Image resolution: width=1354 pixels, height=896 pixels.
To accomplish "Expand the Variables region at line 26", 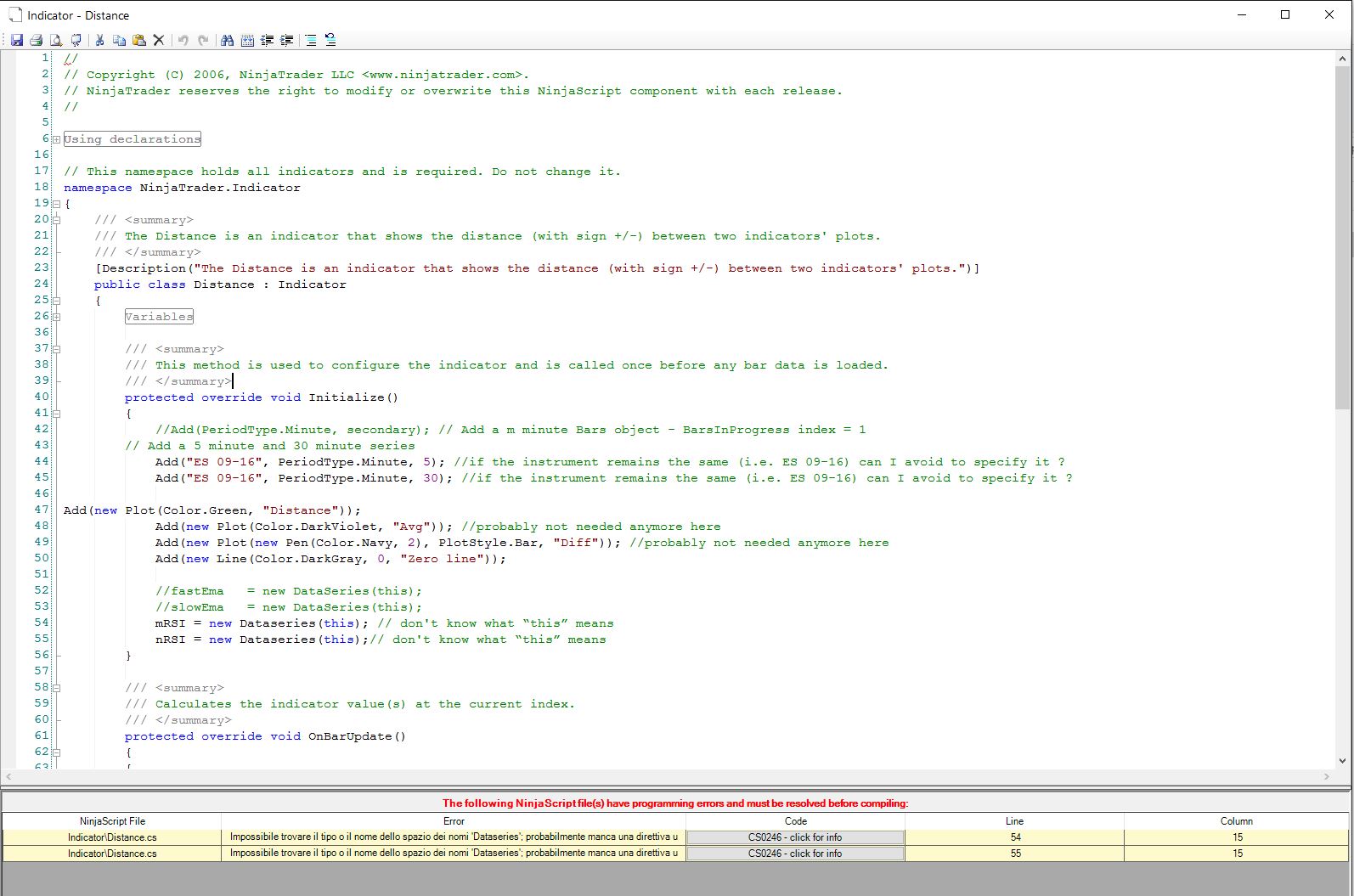I will pyautogui.click(x=56, y=317).
